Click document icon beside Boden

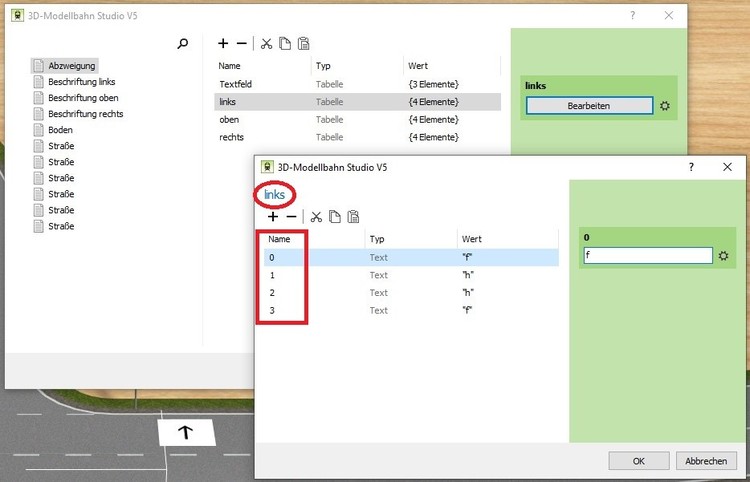tap(39, 130)
